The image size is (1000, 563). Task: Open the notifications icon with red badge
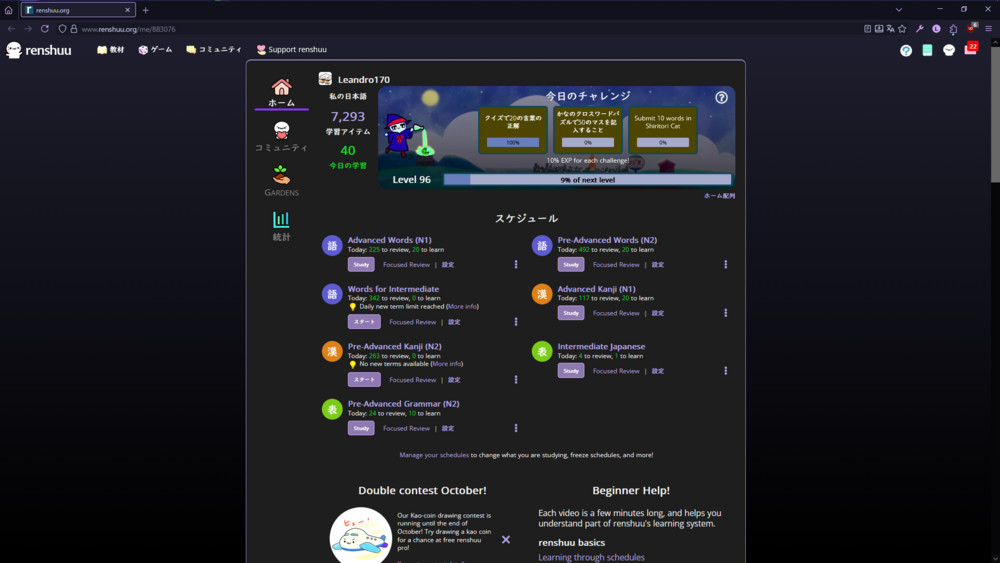tap(970, 49)
